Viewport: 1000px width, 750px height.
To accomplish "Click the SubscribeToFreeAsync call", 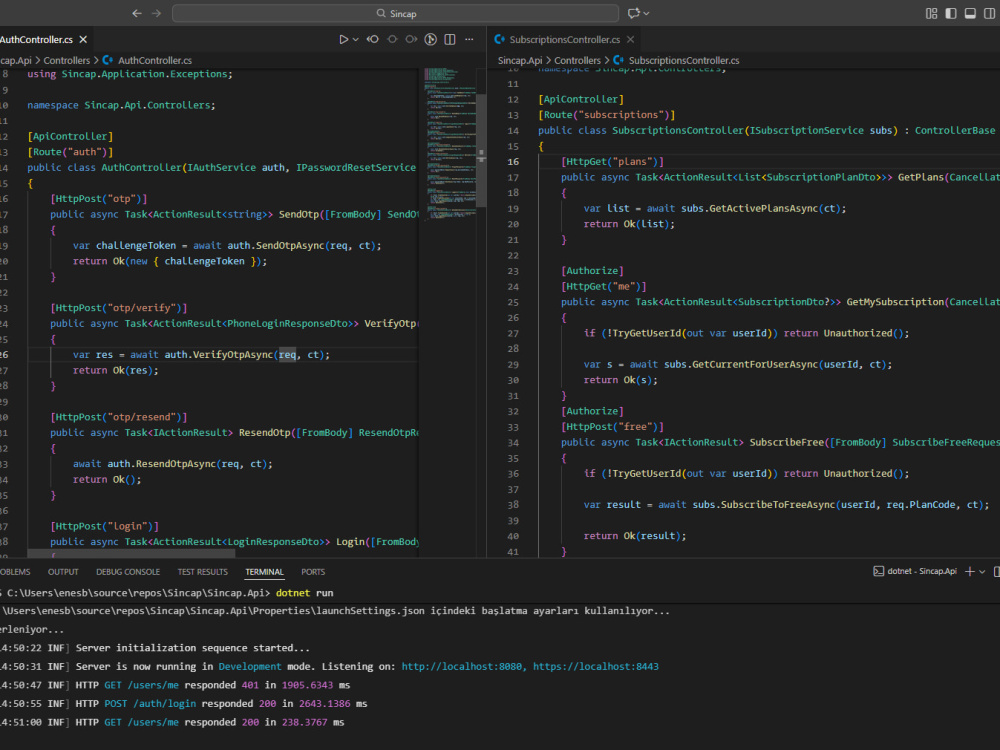I will 778,505.
